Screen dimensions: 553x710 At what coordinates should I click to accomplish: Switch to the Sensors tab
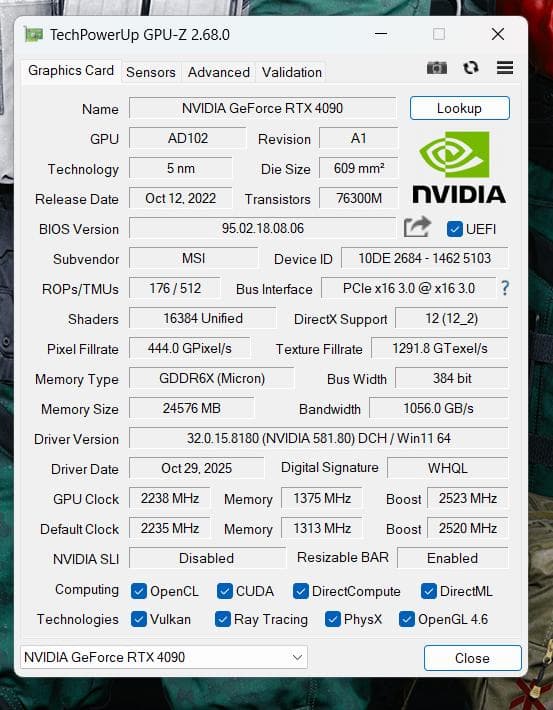(151, 72)
